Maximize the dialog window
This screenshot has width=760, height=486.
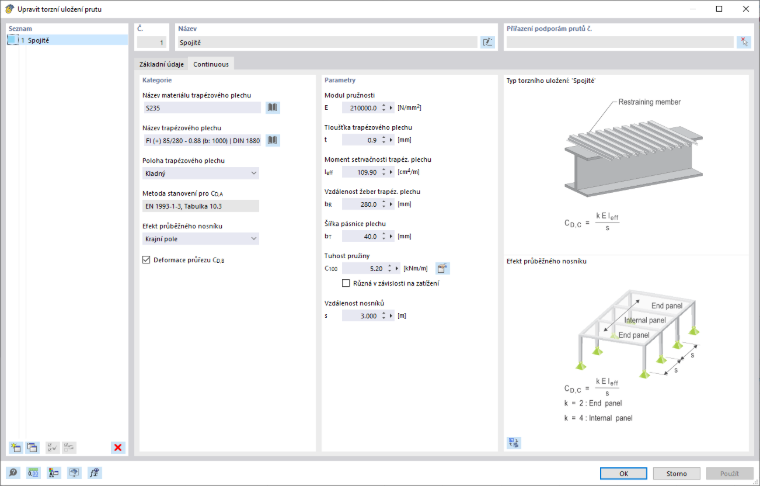(719, 9)
